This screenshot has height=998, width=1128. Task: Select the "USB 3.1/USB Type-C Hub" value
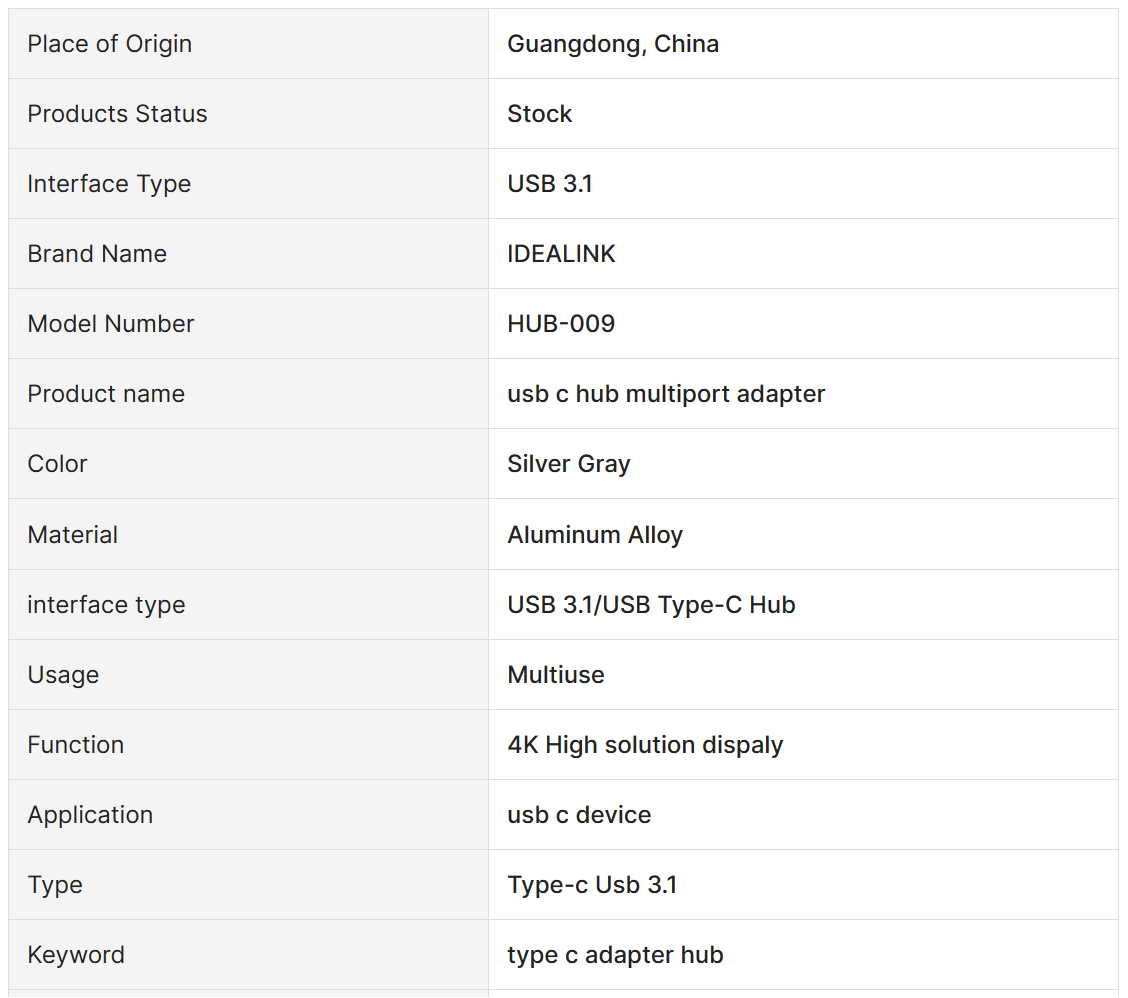click(x=651, y=605)
